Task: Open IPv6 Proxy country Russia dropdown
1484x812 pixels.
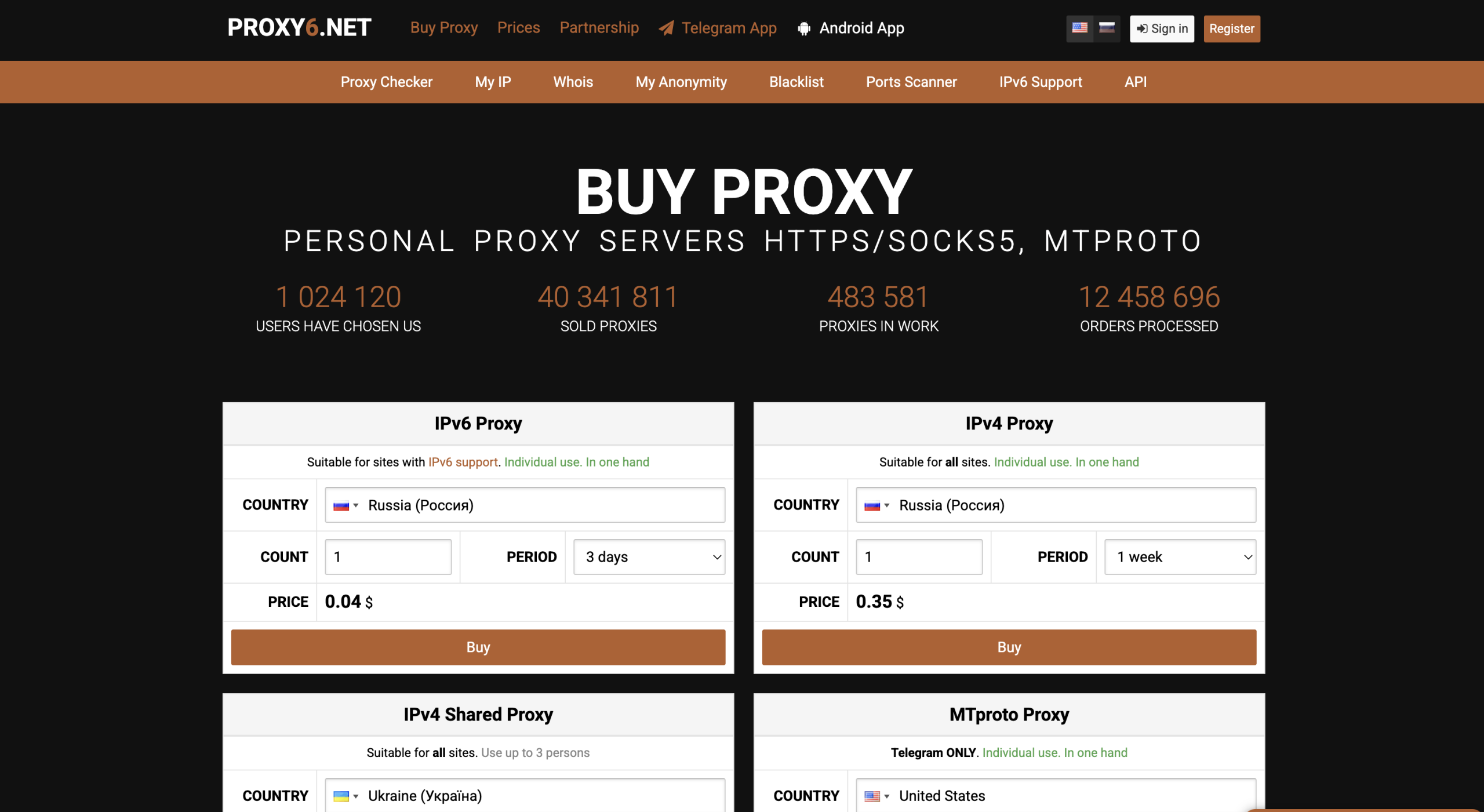Action: pyautogui.click(x=525, y=505)
